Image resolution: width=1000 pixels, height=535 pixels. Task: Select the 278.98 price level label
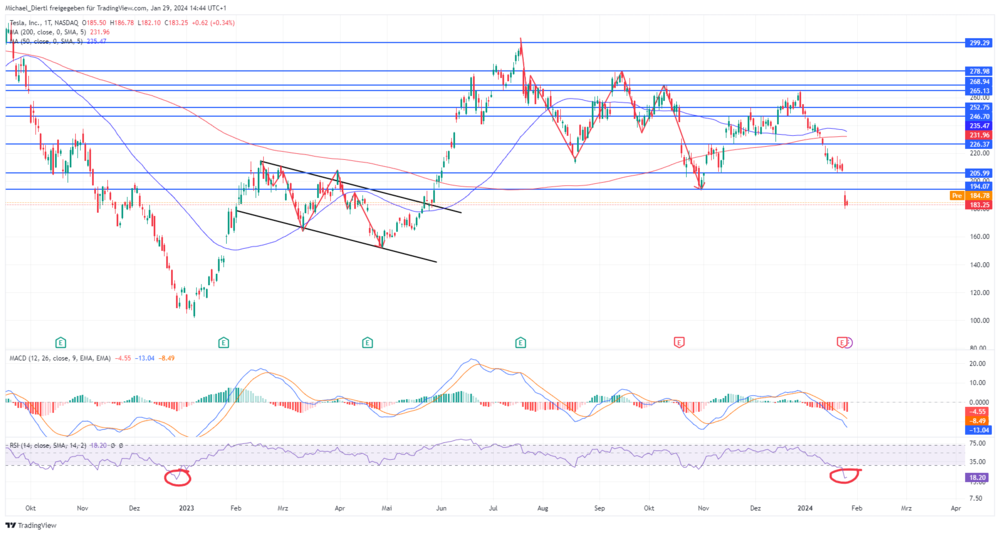(978, 71)
